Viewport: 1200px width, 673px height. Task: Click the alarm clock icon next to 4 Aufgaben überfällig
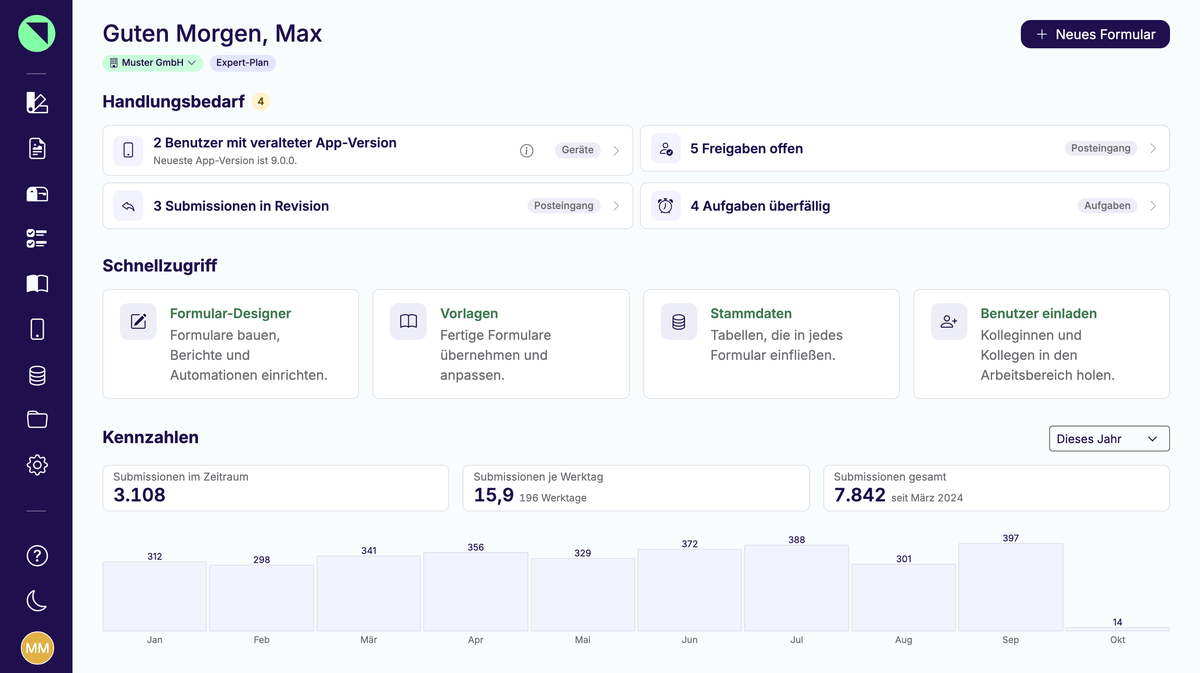[665, 206]
